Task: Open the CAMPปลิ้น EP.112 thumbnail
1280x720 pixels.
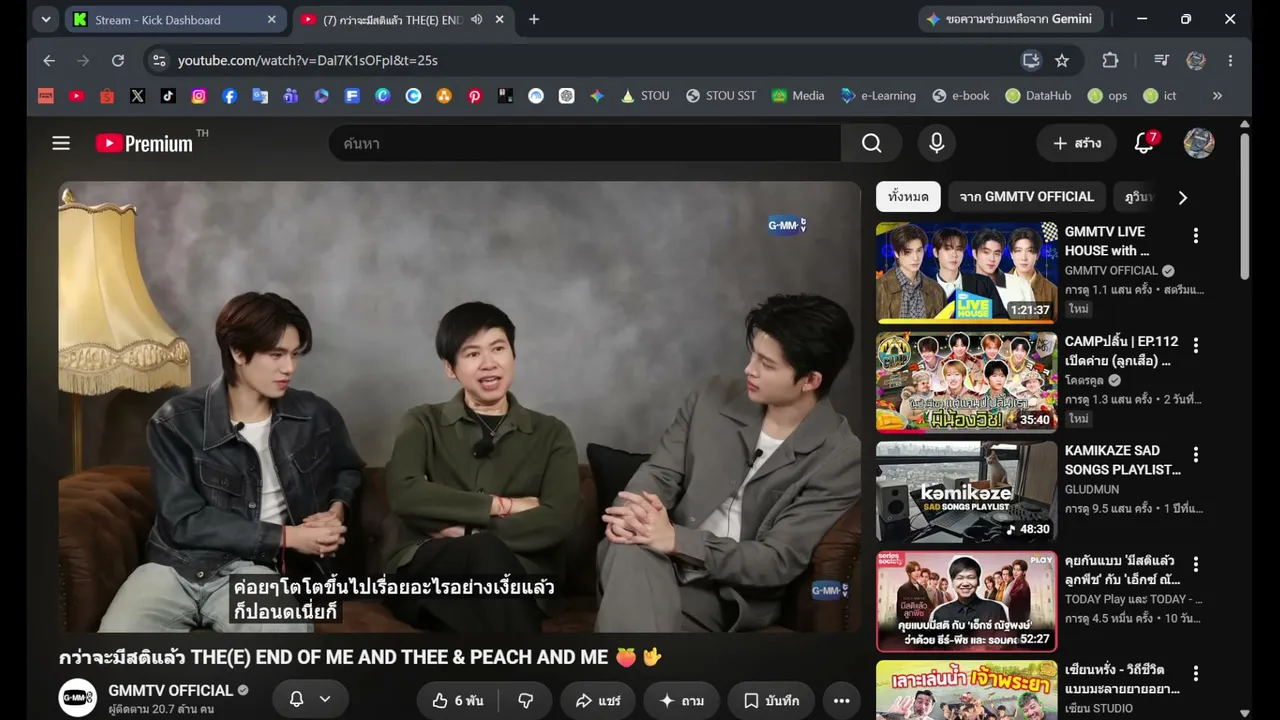Action: click(x=966, y=382)
